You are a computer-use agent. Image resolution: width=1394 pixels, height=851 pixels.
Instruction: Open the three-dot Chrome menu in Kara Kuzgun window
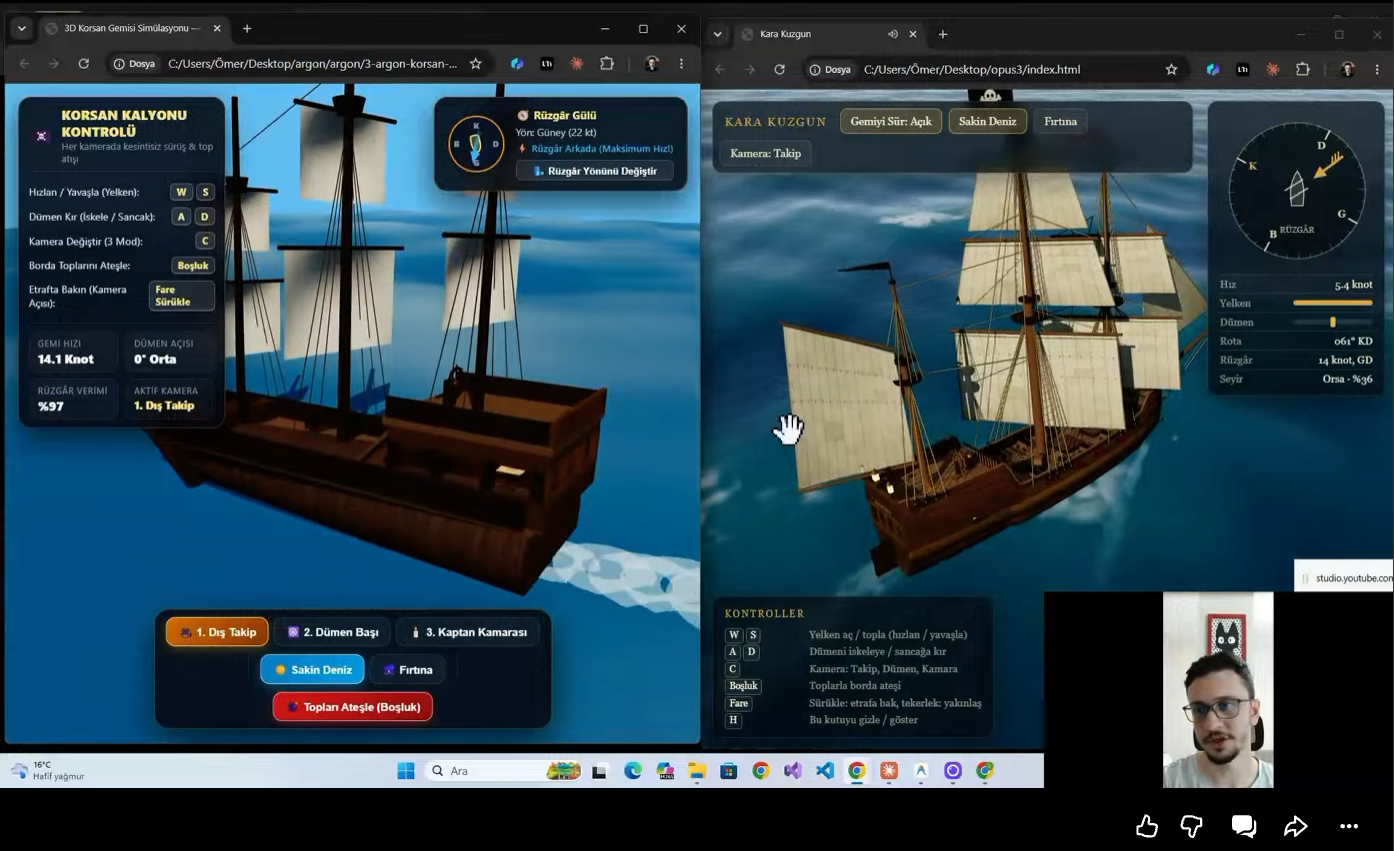pos(1375,69)
